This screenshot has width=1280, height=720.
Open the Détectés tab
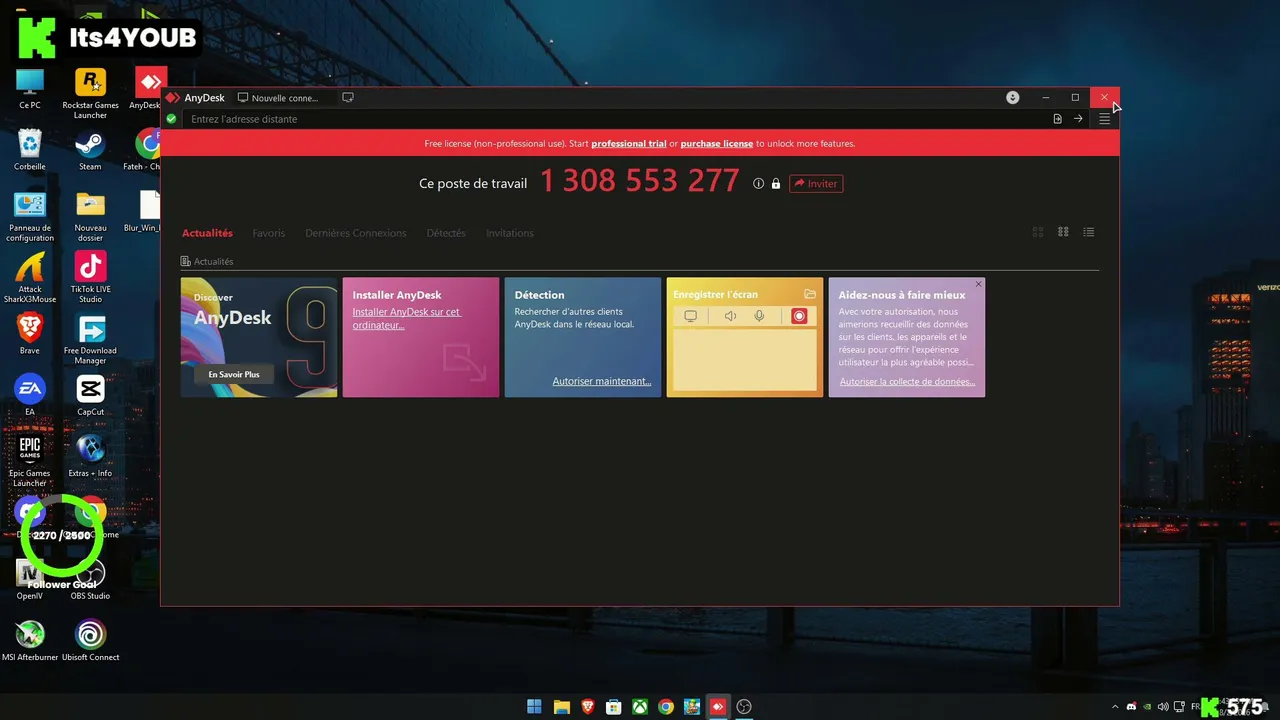click(446, 233)
